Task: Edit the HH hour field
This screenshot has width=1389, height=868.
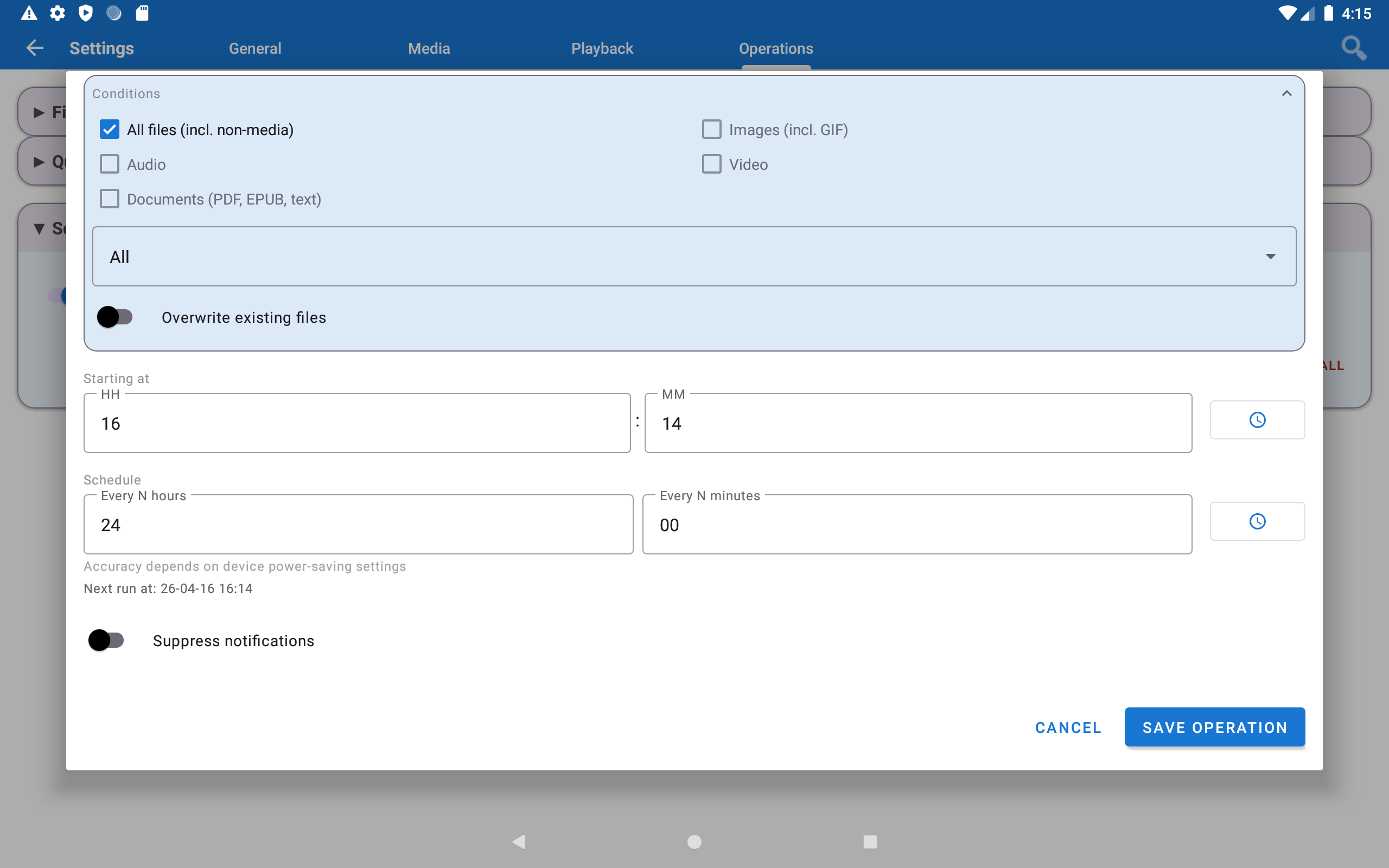Action: [357, 423]
